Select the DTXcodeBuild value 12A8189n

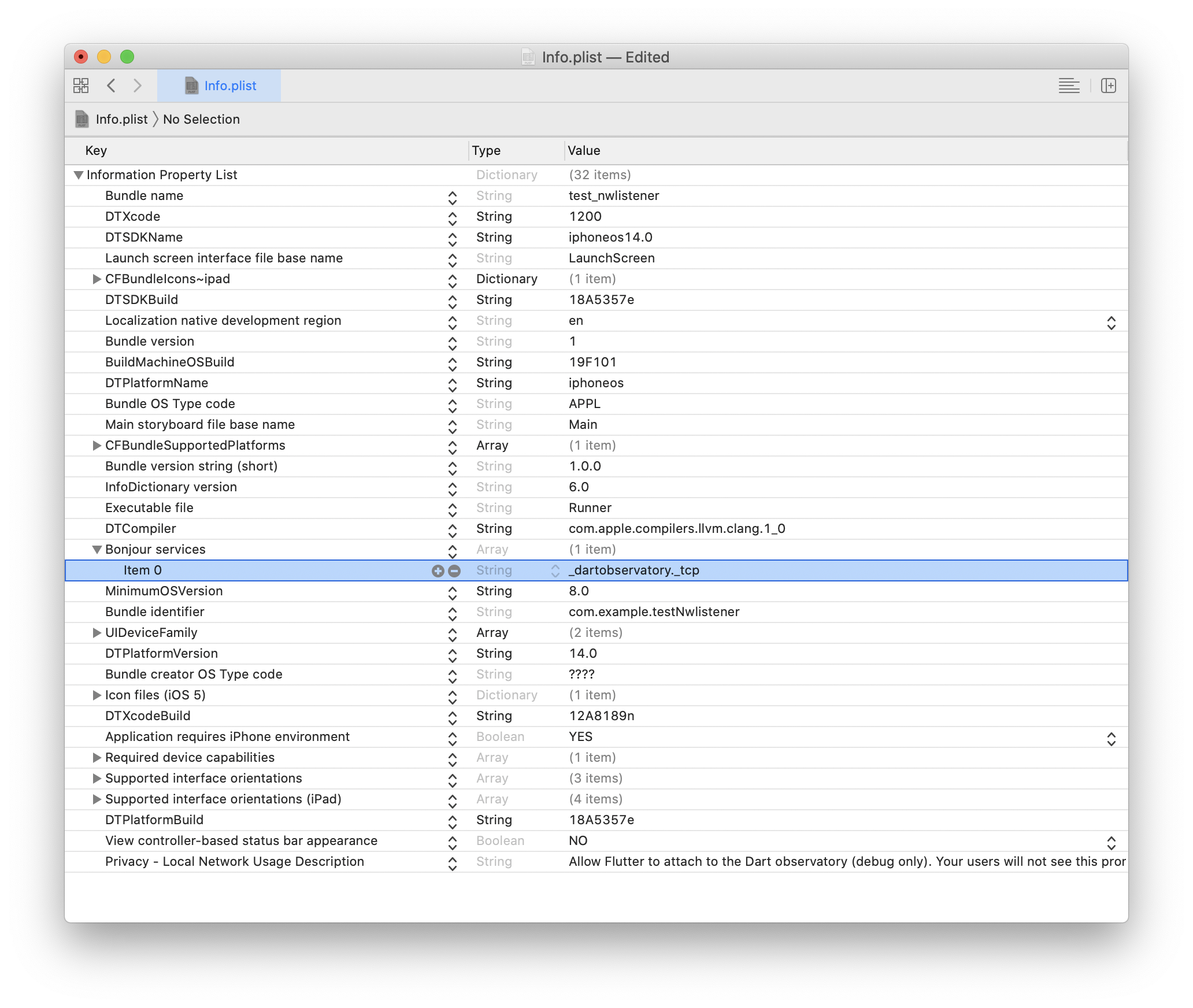(x=601, y=716)
